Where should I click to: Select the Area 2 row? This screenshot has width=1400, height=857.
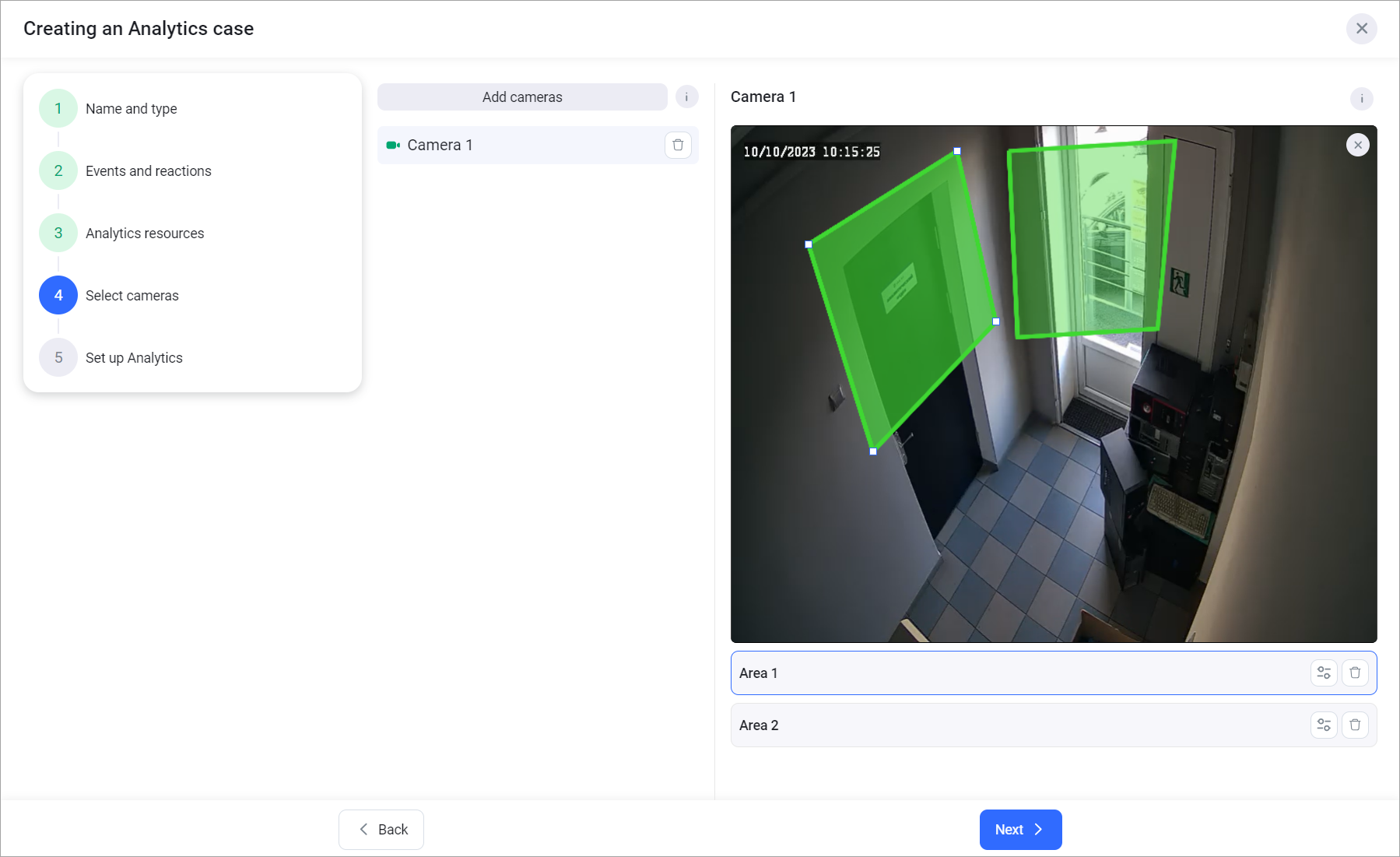point(1012,725)
